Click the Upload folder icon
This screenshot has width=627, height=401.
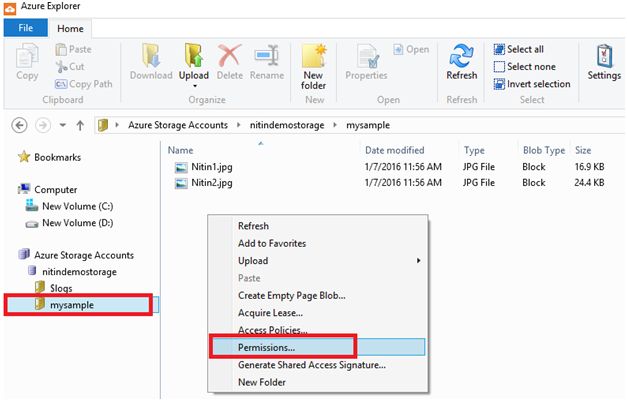[194, 56]
